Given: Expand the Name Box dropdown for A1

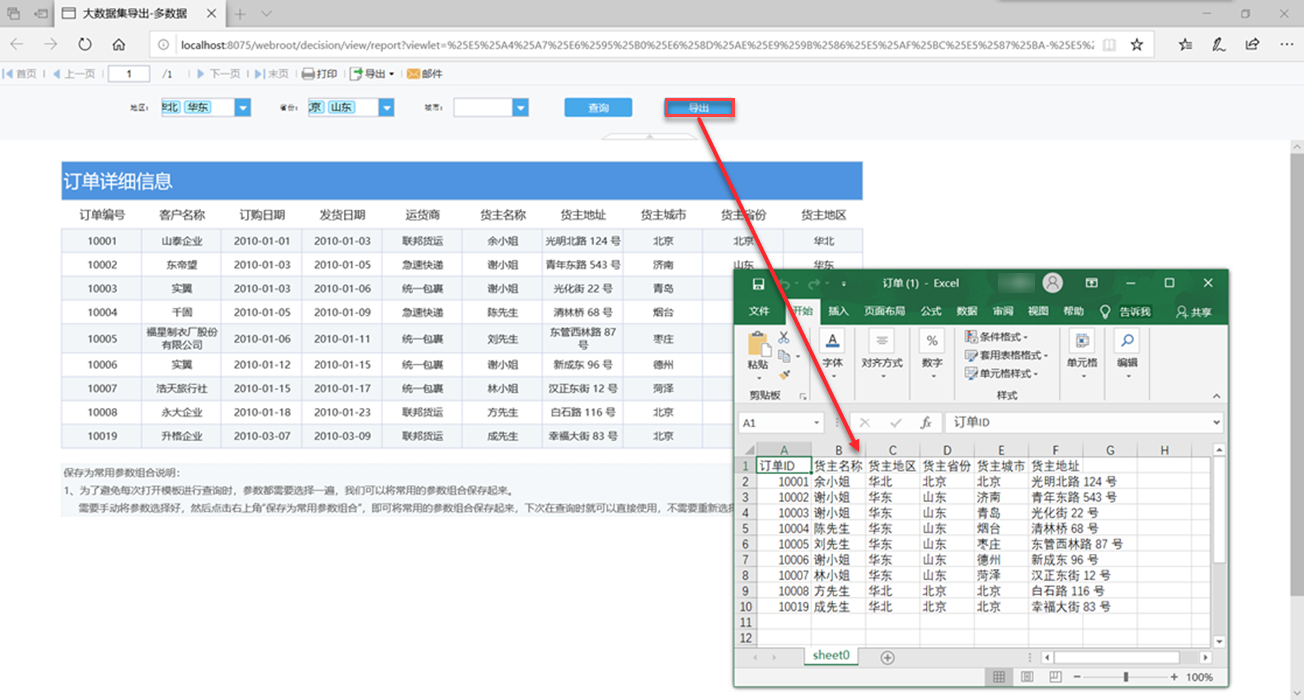Looking at the screenshot, I should 817,423.
